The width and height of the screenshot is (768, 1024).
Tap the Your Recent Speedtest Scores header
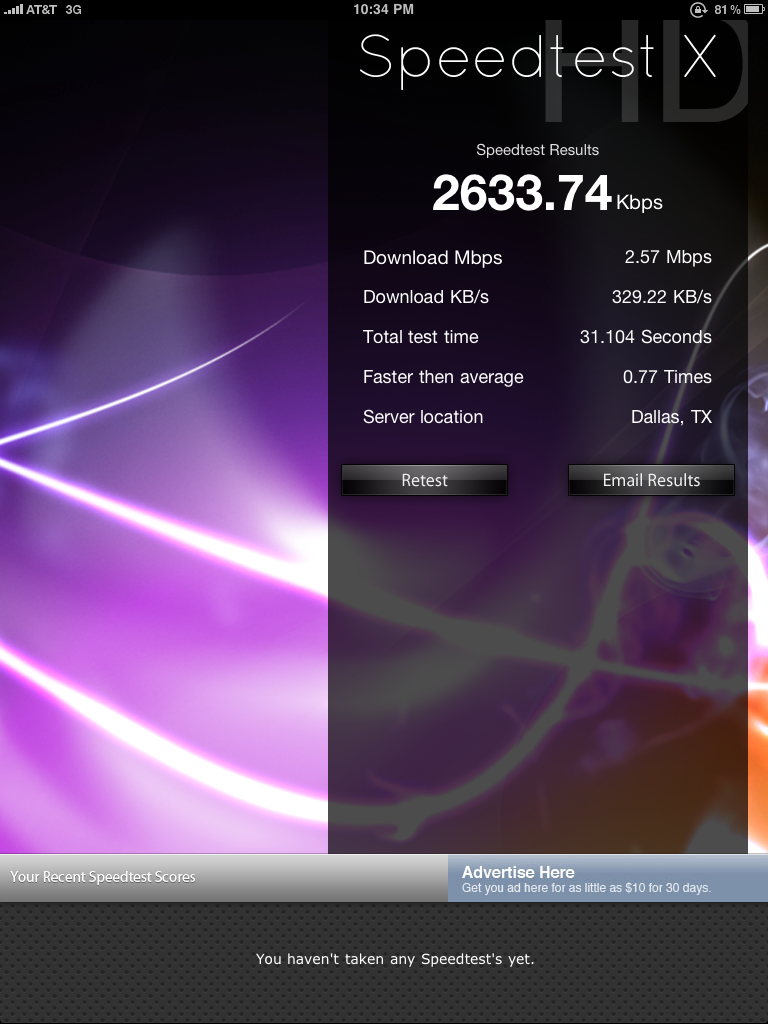pyautogui.click(x=103, y=877)
